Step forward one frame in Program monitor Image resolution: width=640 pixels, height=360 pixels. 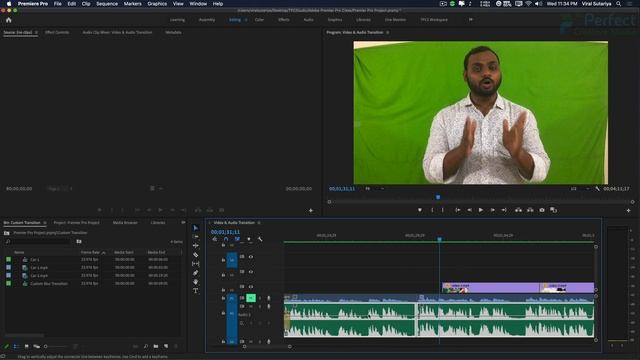pyautogui.click(x=493, y=210)
